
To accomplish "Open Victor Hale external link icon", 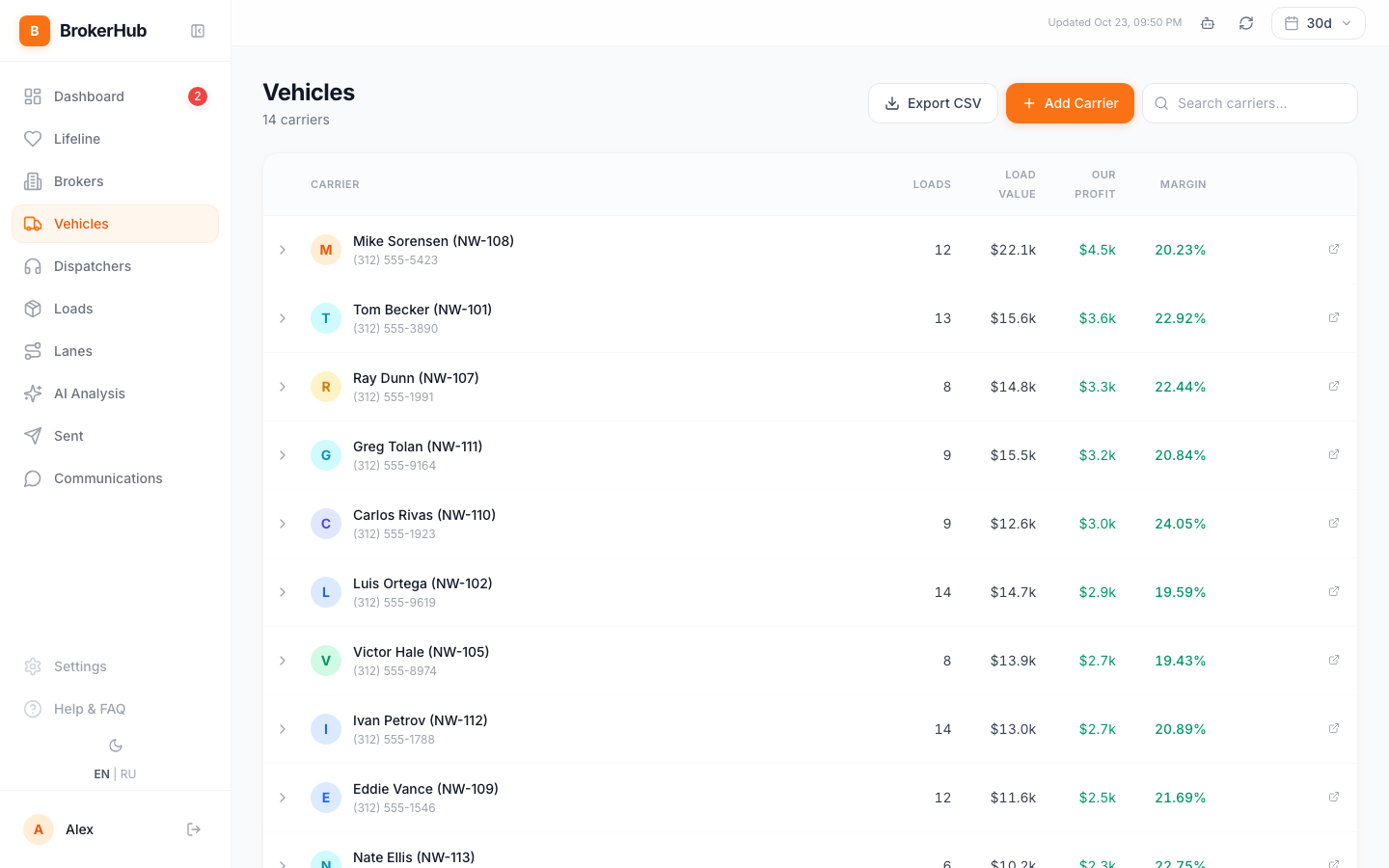I will pos(1334,661).
